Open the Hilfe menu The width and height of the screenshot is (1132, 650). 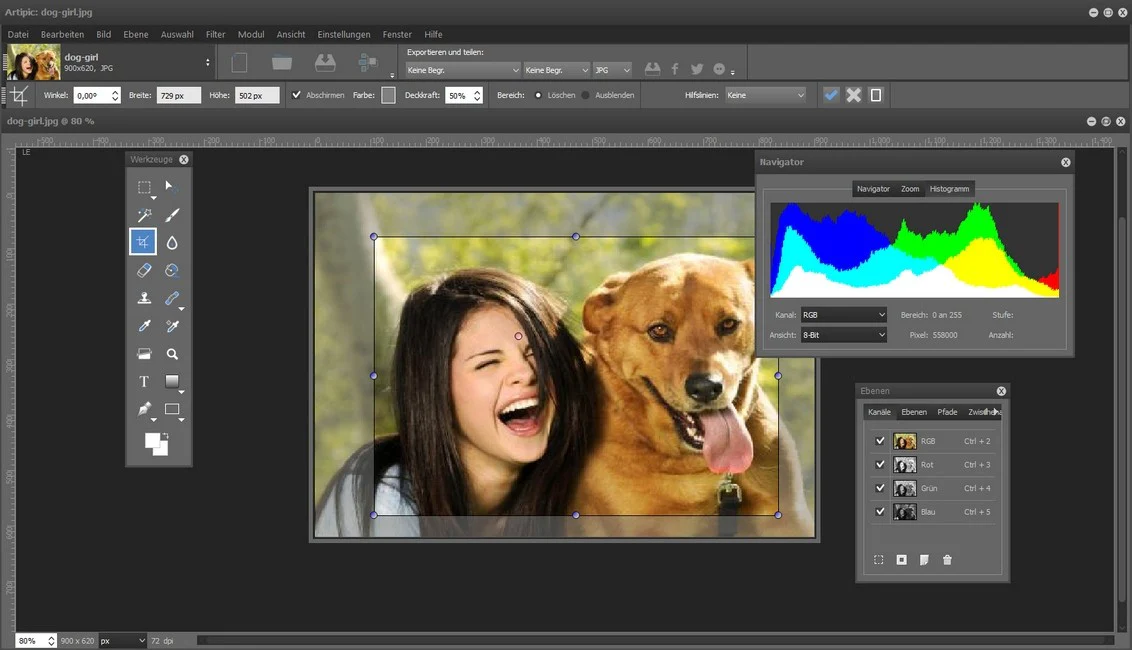pyautogui.click(x=433, y=34)
